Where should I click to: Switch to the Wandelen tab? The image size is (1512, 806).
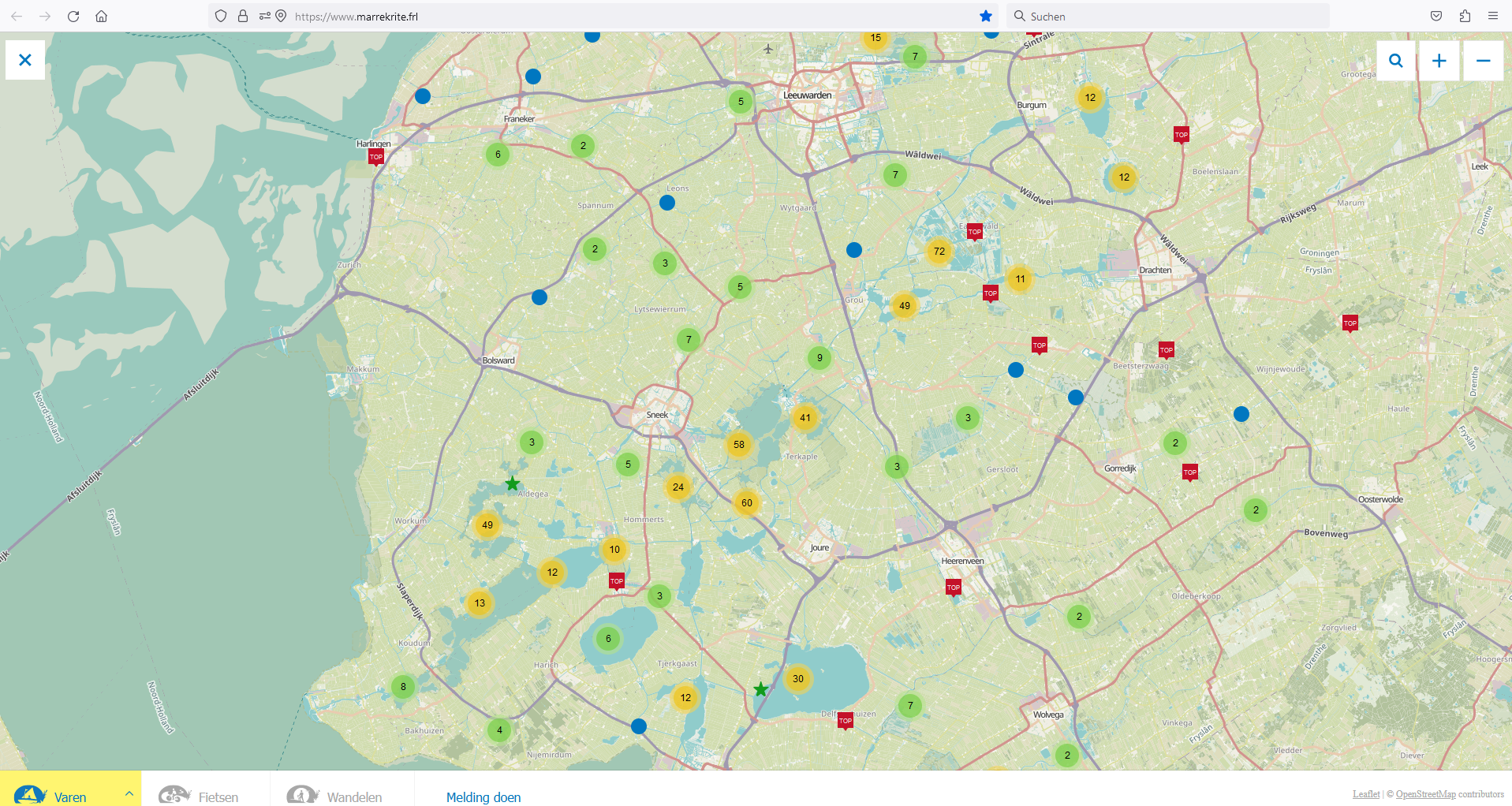pyautogui.click(x=335, y=796)
